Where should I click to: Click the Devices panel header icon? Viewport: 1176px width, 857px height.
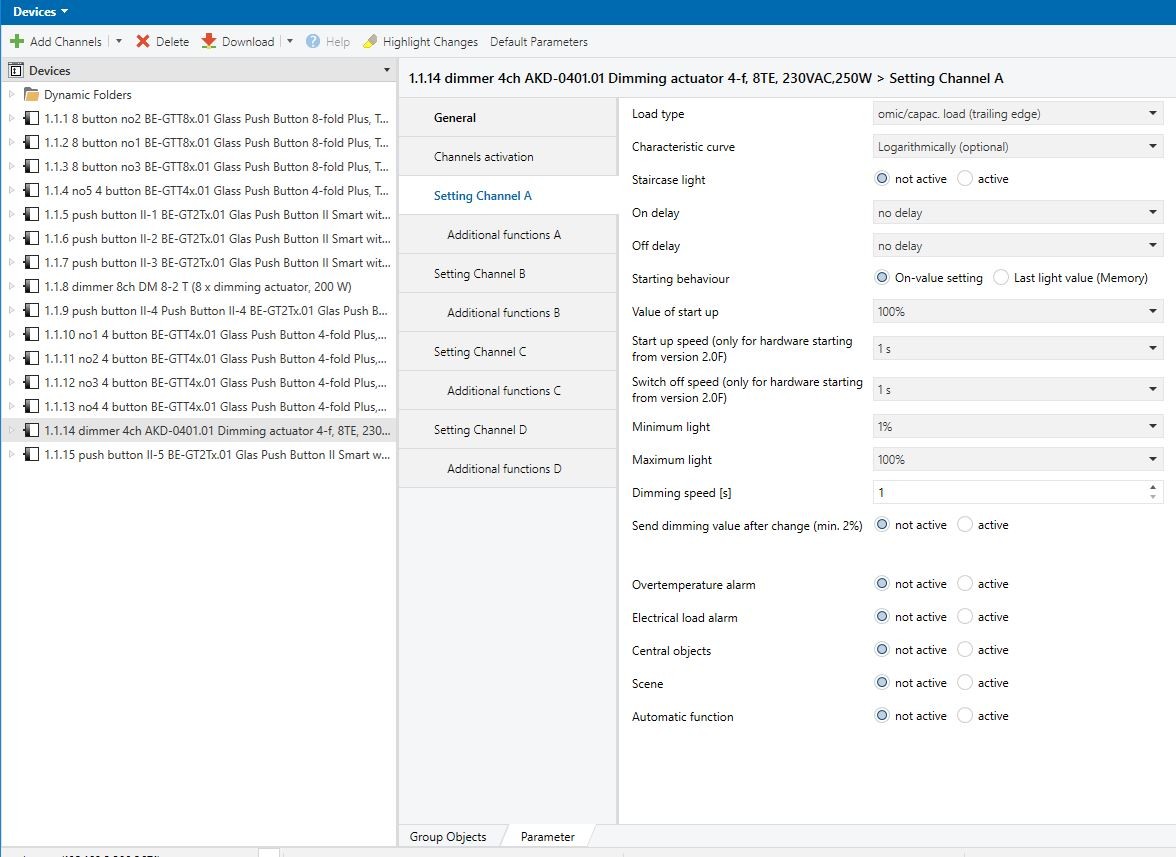[15, 71]
